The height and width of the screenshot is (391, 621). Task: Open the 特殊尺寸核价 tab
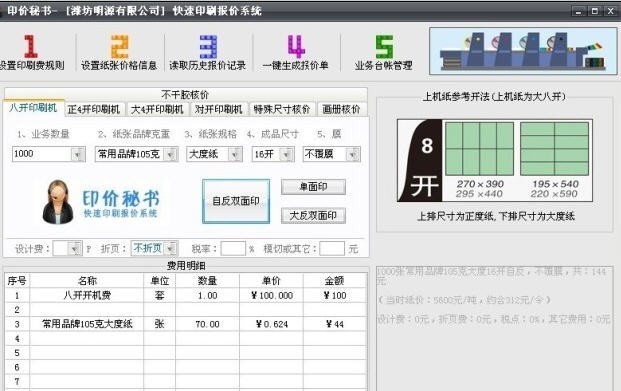click(x=282, y=109)
